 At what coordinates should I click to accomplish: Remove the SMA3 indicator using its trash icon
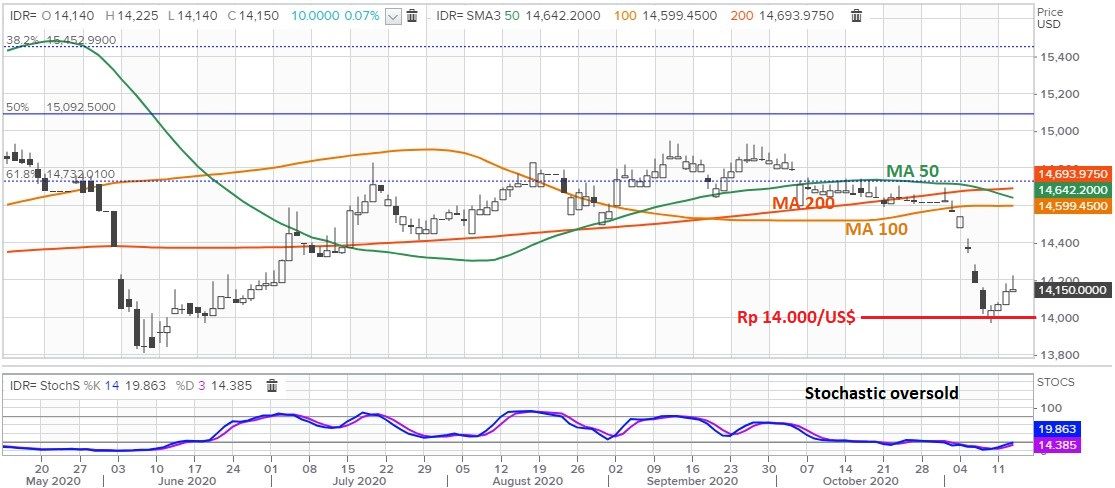pos(856,16)
